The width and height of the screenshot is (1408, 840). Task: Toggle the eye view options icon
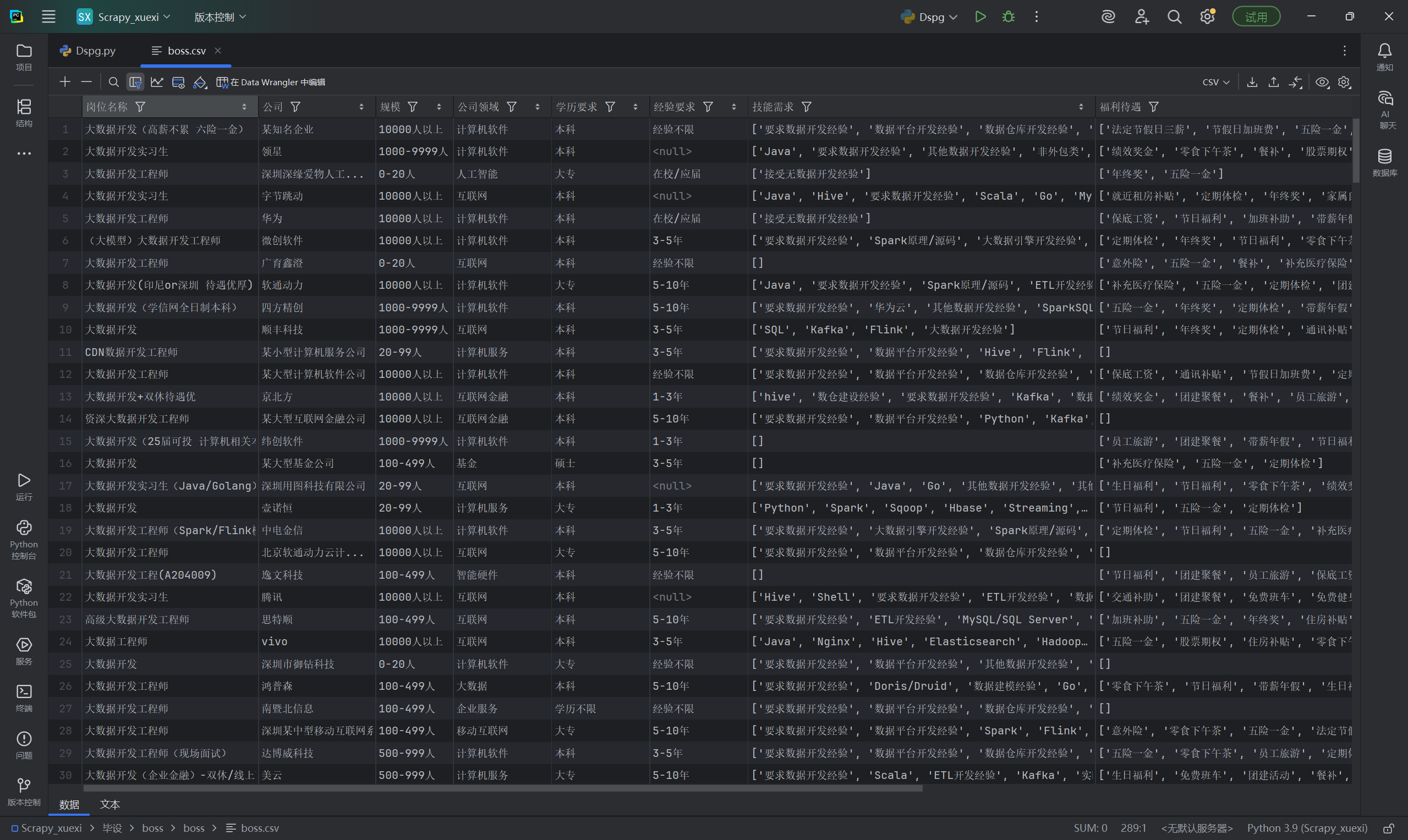tap(1322, 82)
